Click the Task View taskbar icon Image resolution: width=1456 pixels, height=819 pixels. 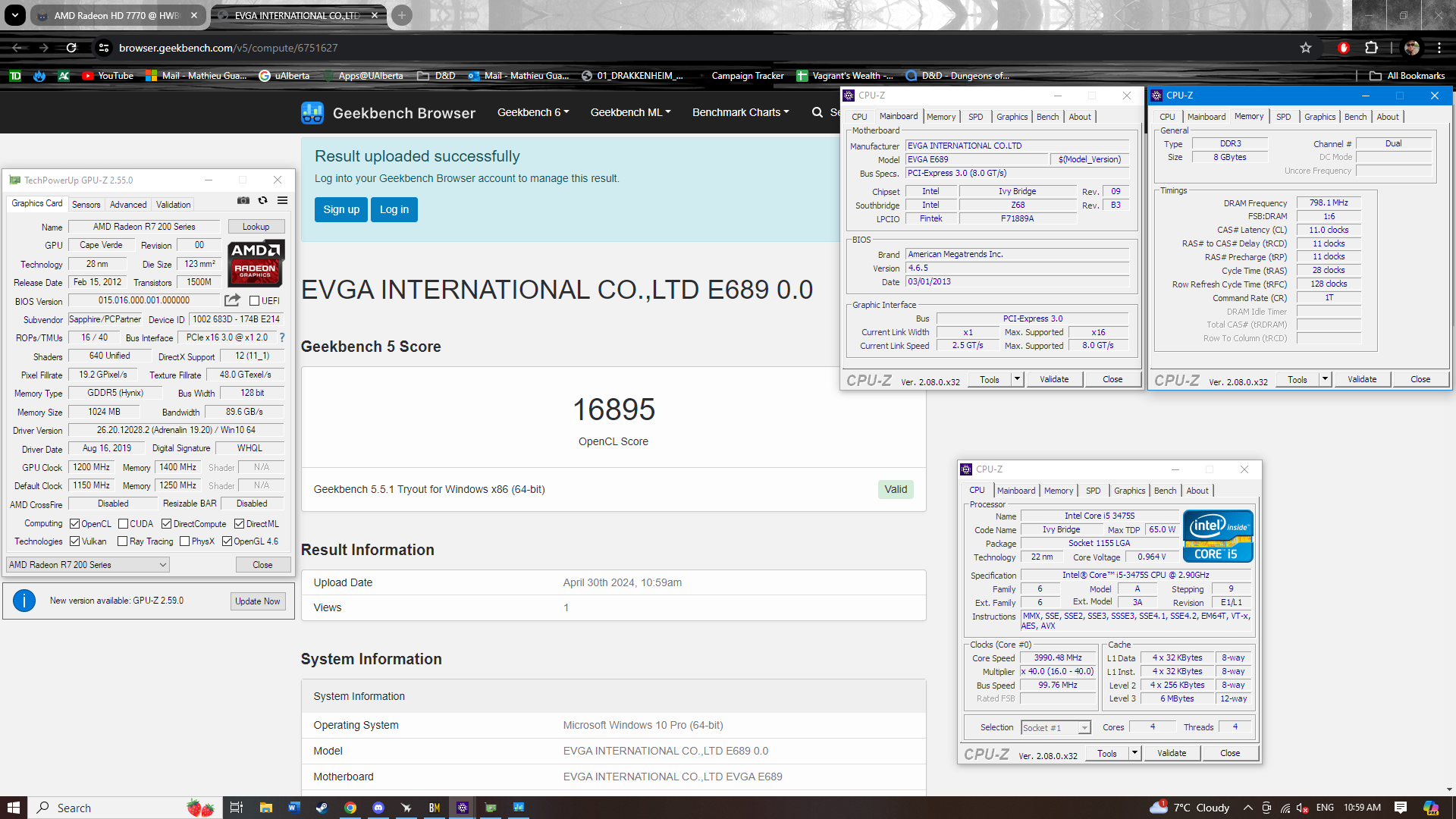pos(237,808)
